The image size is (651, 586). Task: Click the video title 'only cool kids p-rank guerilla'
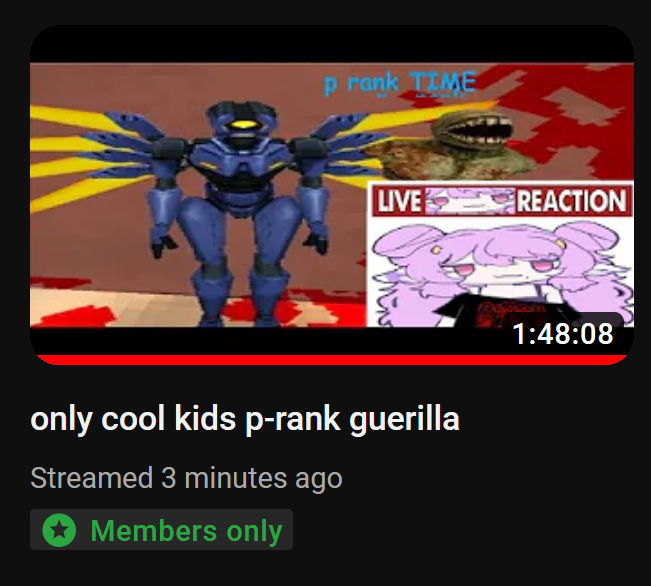(245, 419)
